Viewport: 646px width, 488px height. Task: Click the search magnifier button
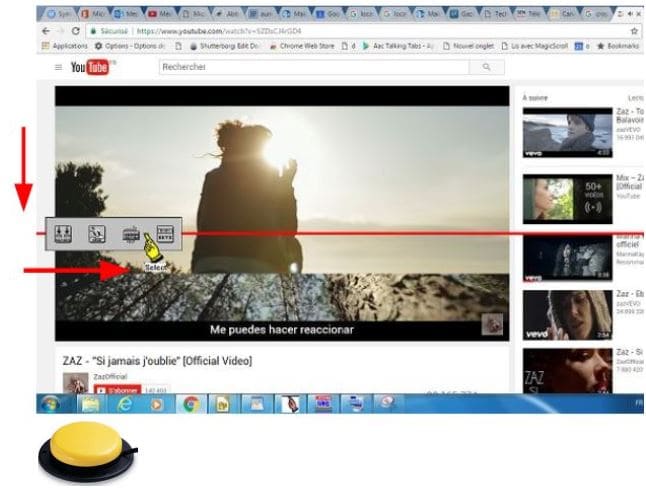point(486,67)
